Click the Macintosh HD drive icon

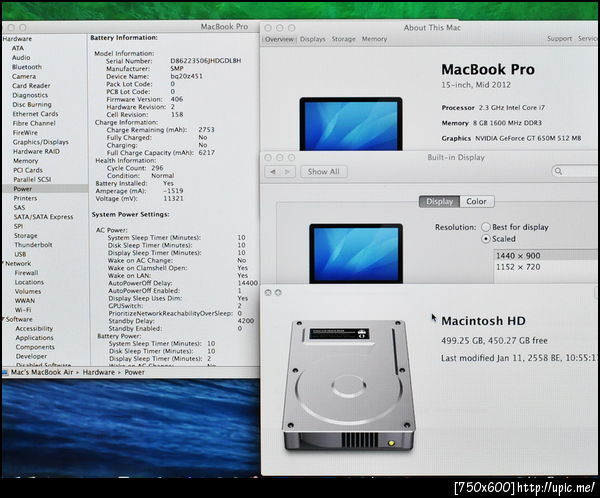pyautogui.click(x=348, y=386)
